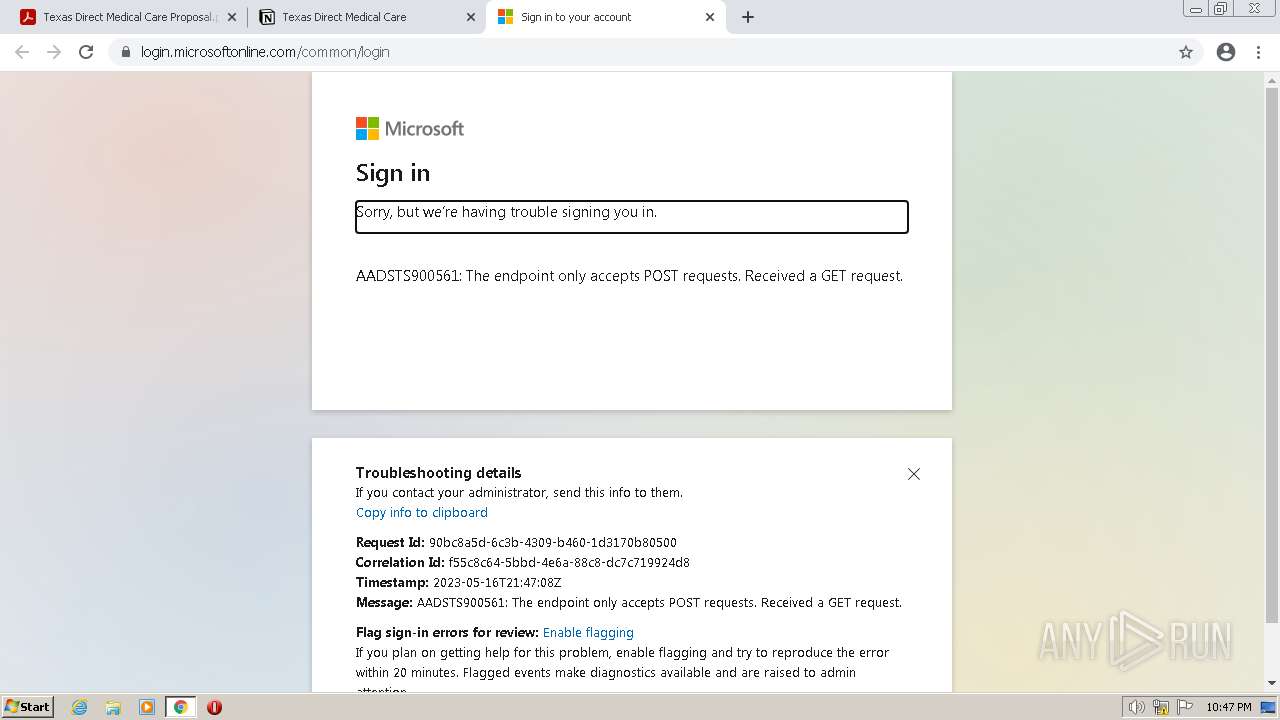This screenshot has height=720, width=1280.
Task: Click the Microsoft logo
Action: click(410, 128)
